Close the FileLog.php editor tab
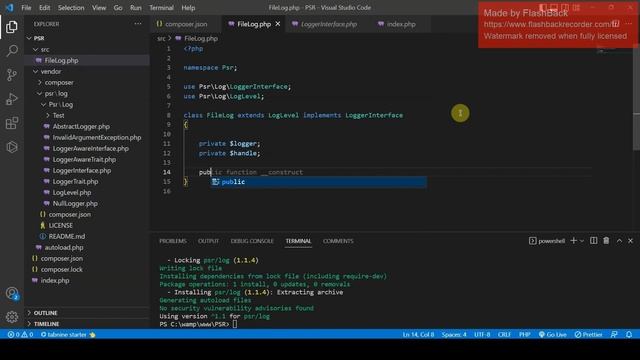The width and height of the screenshot is (640, 360). (x=278, y=24)
